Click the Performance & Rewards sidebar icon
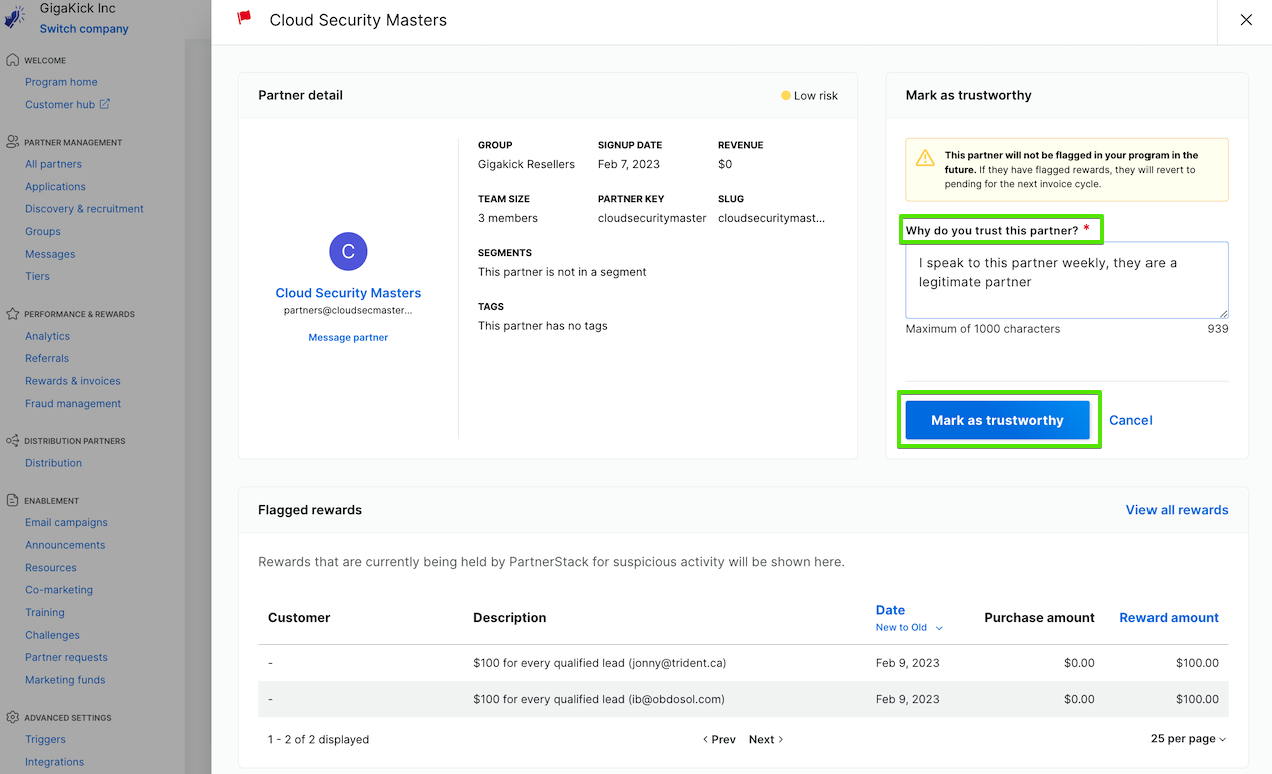 (10, 313)
